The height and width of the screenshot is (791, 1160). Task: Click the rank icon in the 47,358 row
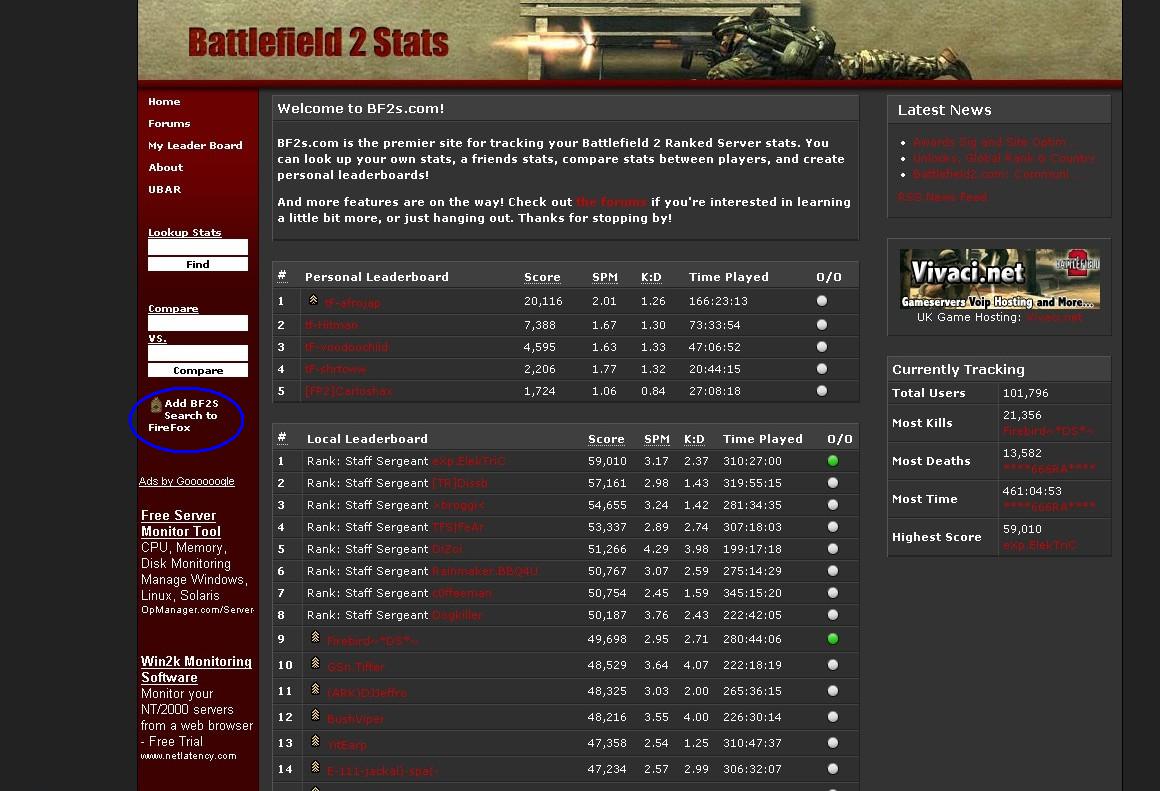[315, 741]
